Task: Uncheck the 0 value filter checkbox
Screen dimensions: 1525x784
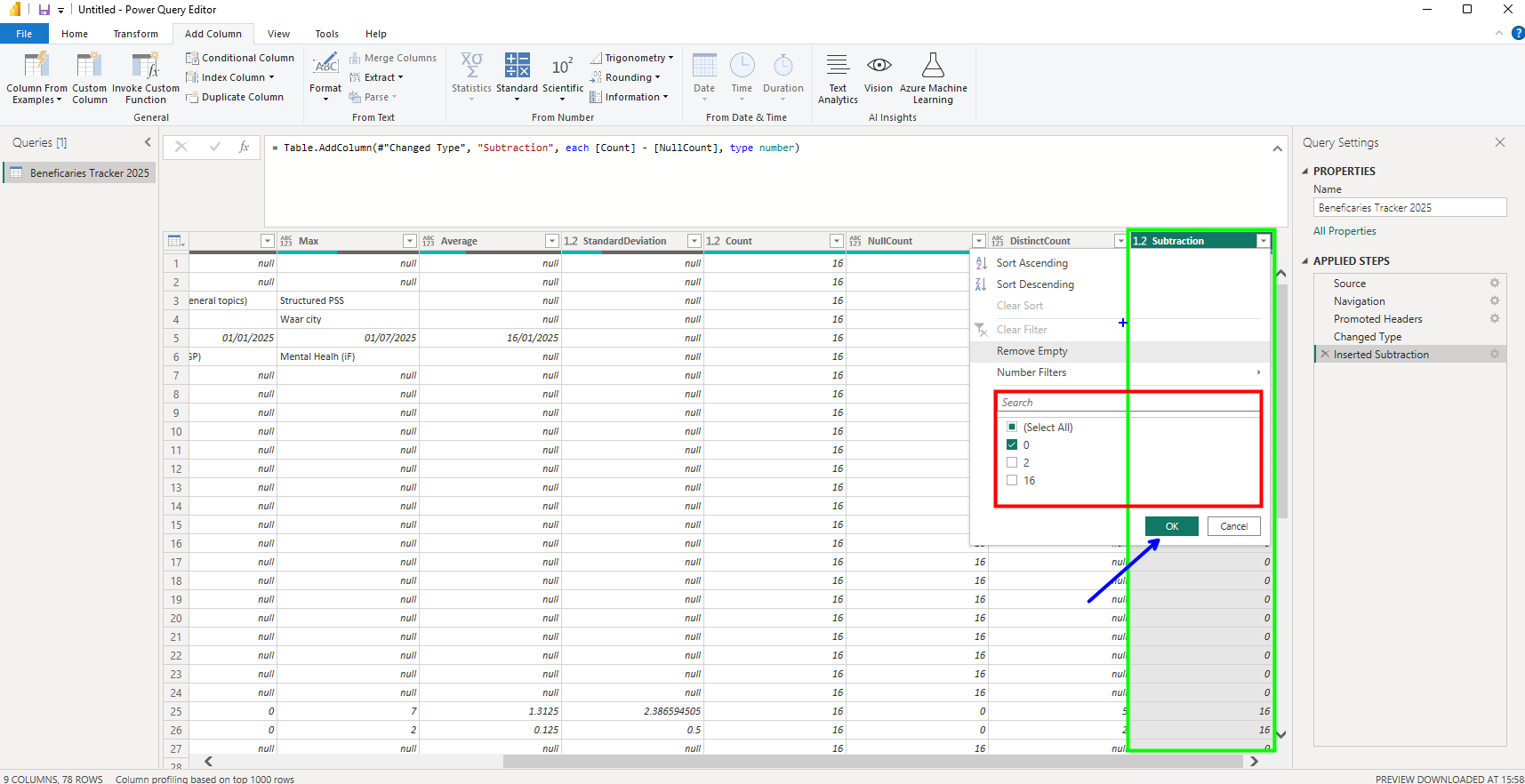Action: click(x=1012, y=444)
